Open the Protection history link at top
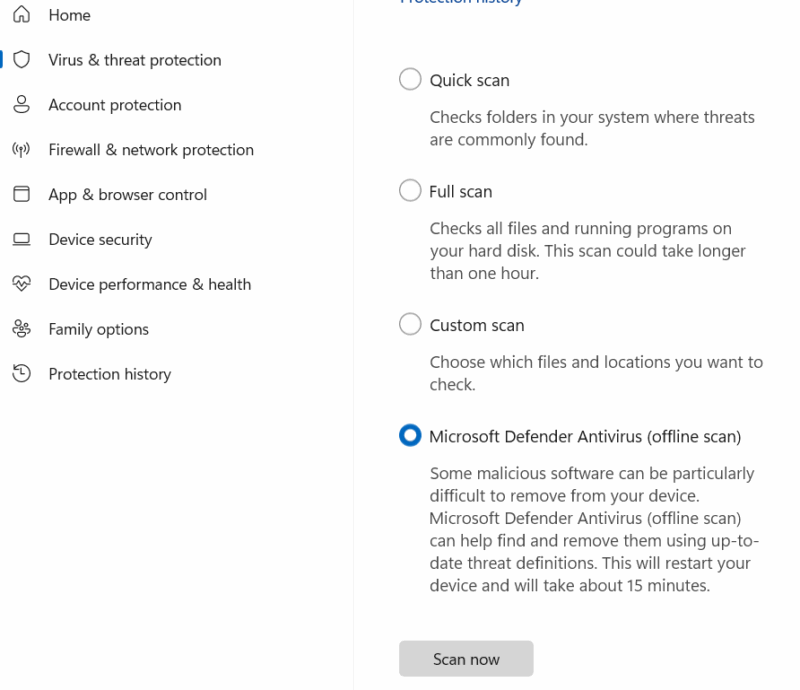 tap(461, 3)
